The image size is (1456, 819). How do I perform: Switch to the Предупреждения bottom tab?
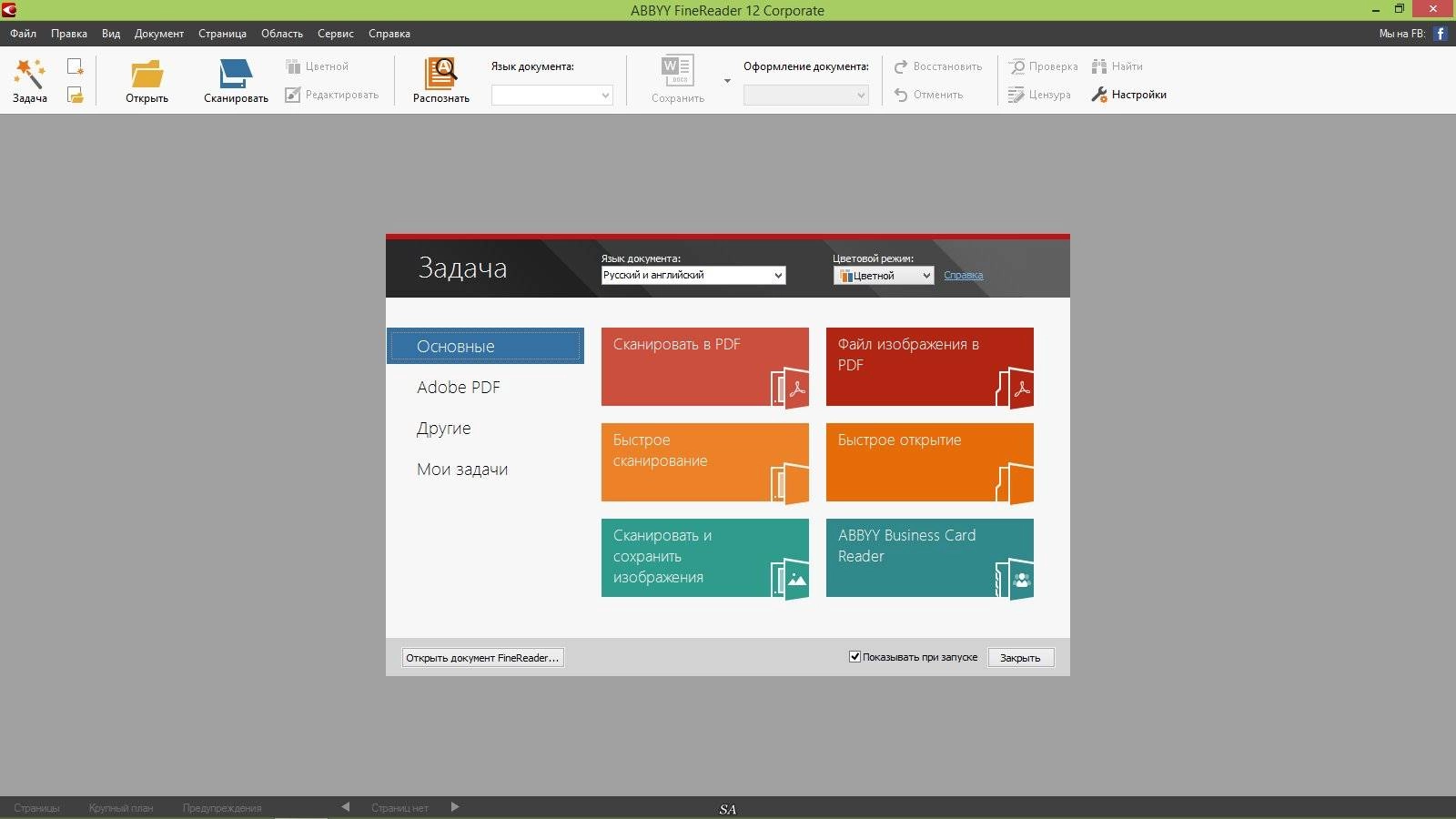222,807
